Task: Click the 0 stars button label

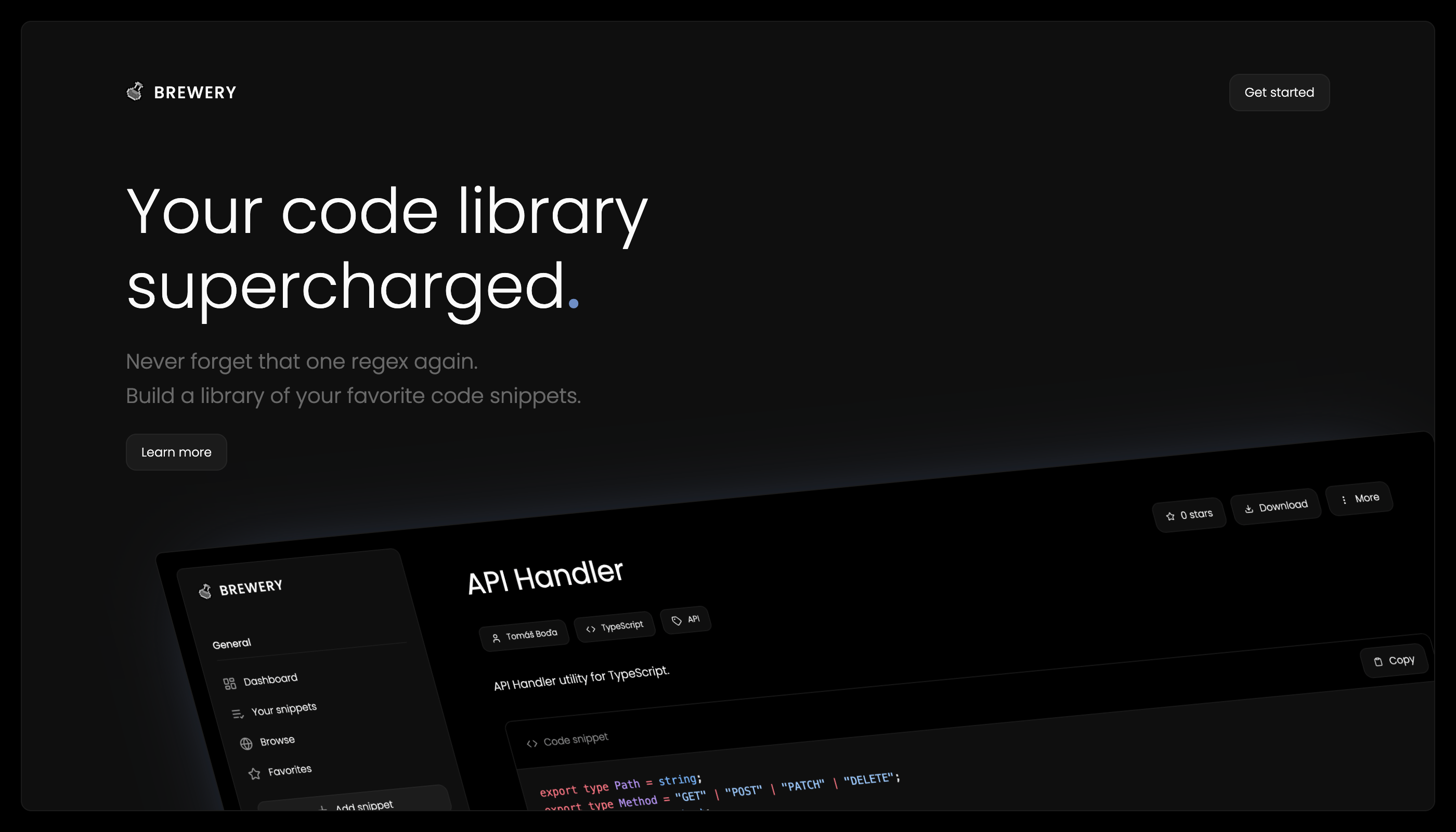Action: coord(1196,514)
